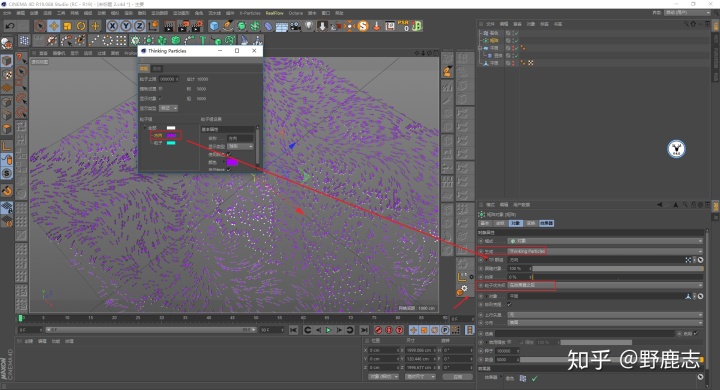Image resolution: width=720 pixels, height=390 pixels.
Task: Open the deformer objects icon
Action: point(269,26)
